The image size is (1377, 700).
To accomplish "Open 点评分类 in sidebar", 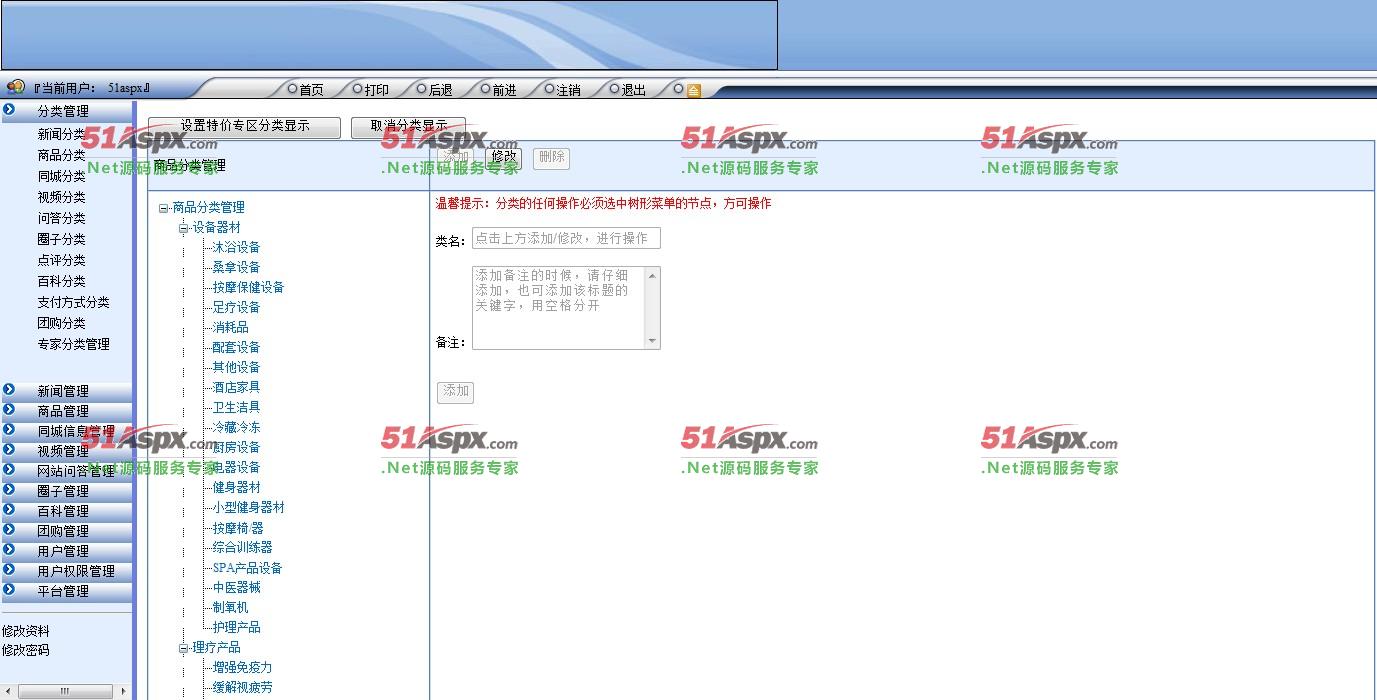I will tap(61, 260).
